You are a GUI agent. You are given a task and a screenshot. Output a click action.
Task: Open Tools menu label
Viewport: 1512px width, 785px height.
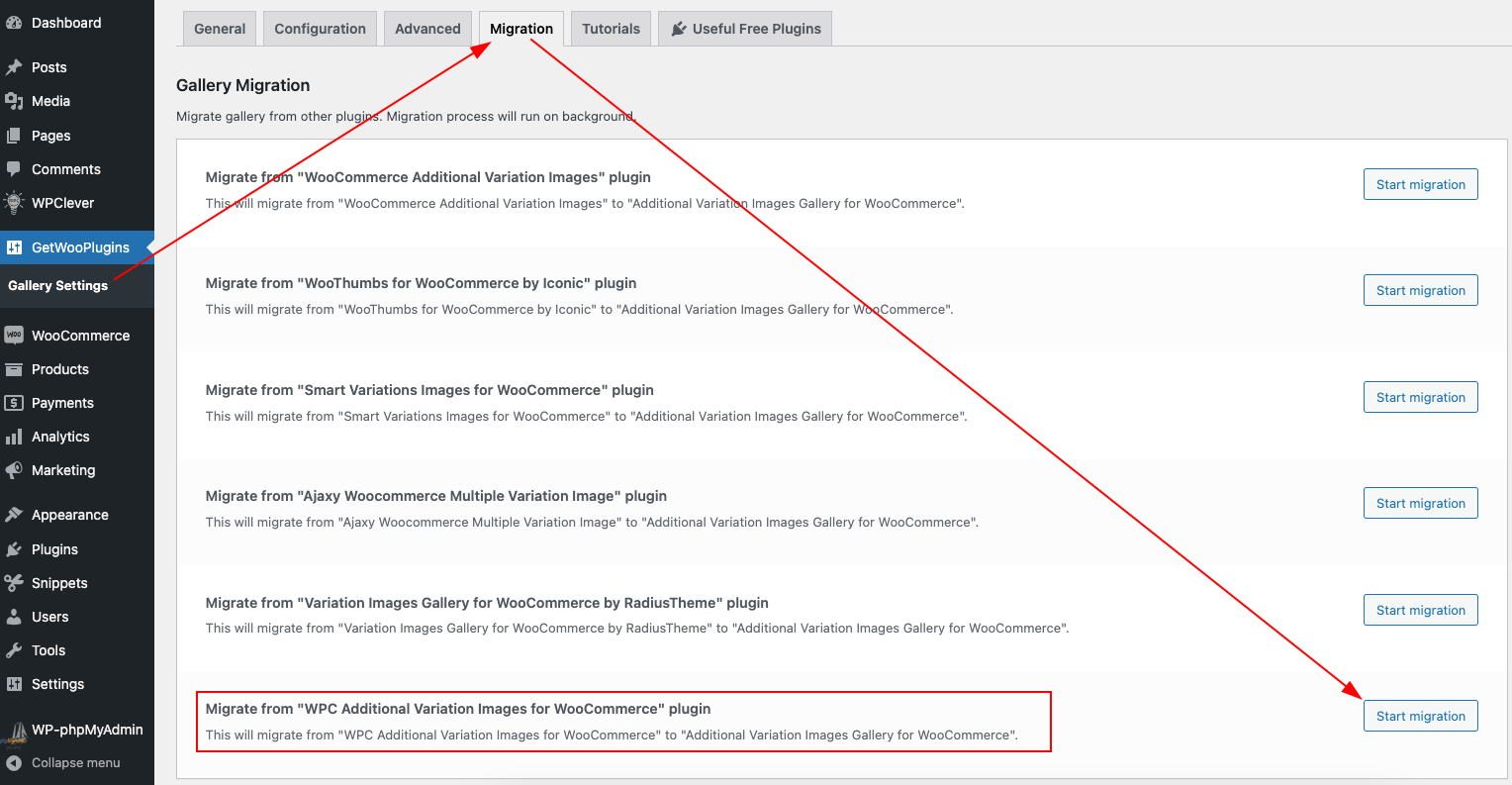[x=48, y=650]
